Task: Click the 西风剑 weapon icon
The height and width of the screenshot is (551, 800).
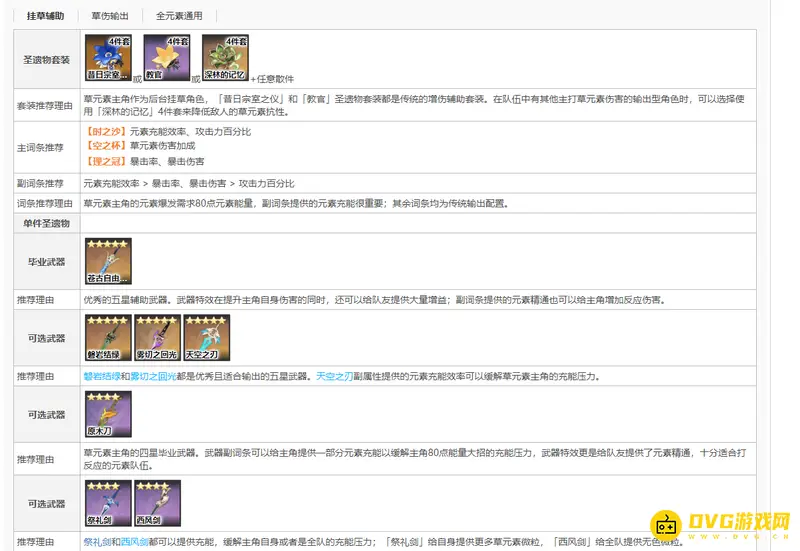Action: tap(157, 503)
